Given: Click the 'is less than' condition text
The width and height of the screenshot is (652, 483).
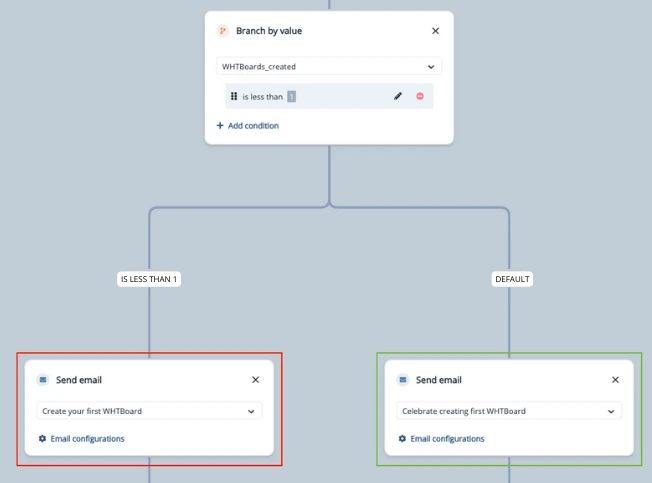Looking at the screenshot, I should pos(262,97).
